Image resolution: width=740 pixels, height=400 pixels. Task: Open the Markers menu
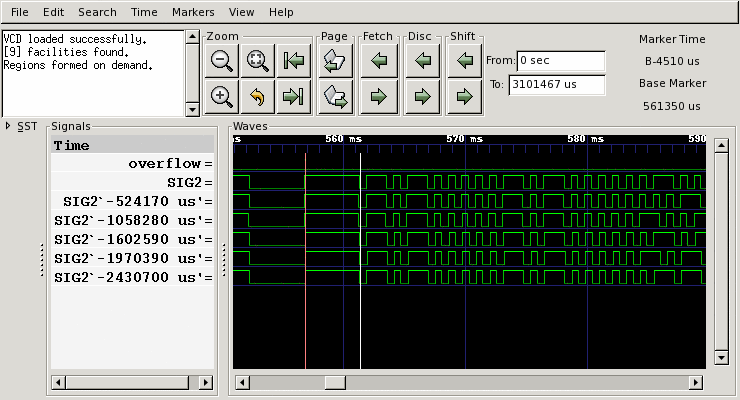click(193, 12)
